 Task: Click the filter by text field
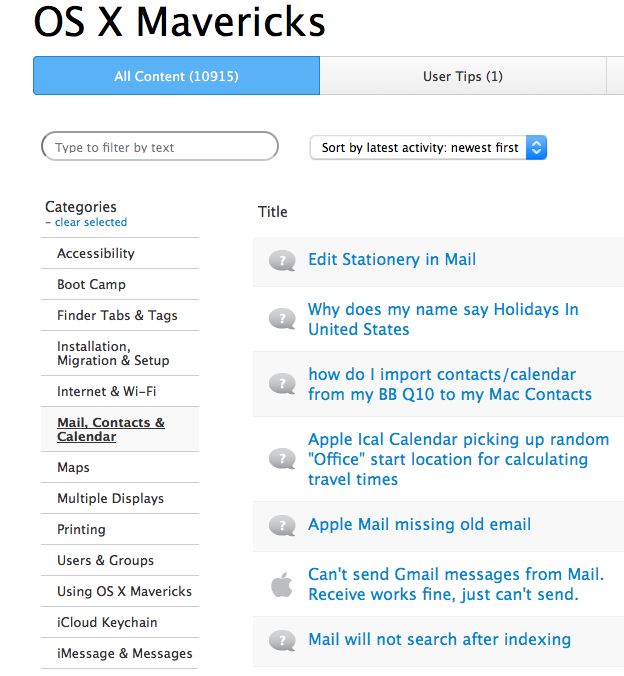160,147
